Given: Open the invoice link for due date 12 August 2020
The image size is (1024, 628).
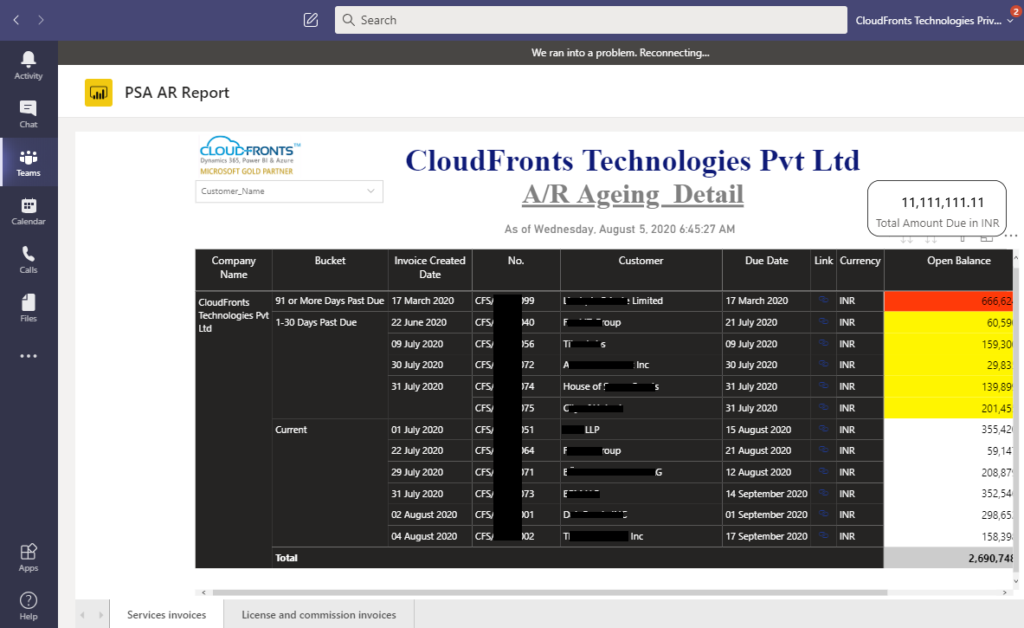Looking at the screenshot, I should pos(823,472).
